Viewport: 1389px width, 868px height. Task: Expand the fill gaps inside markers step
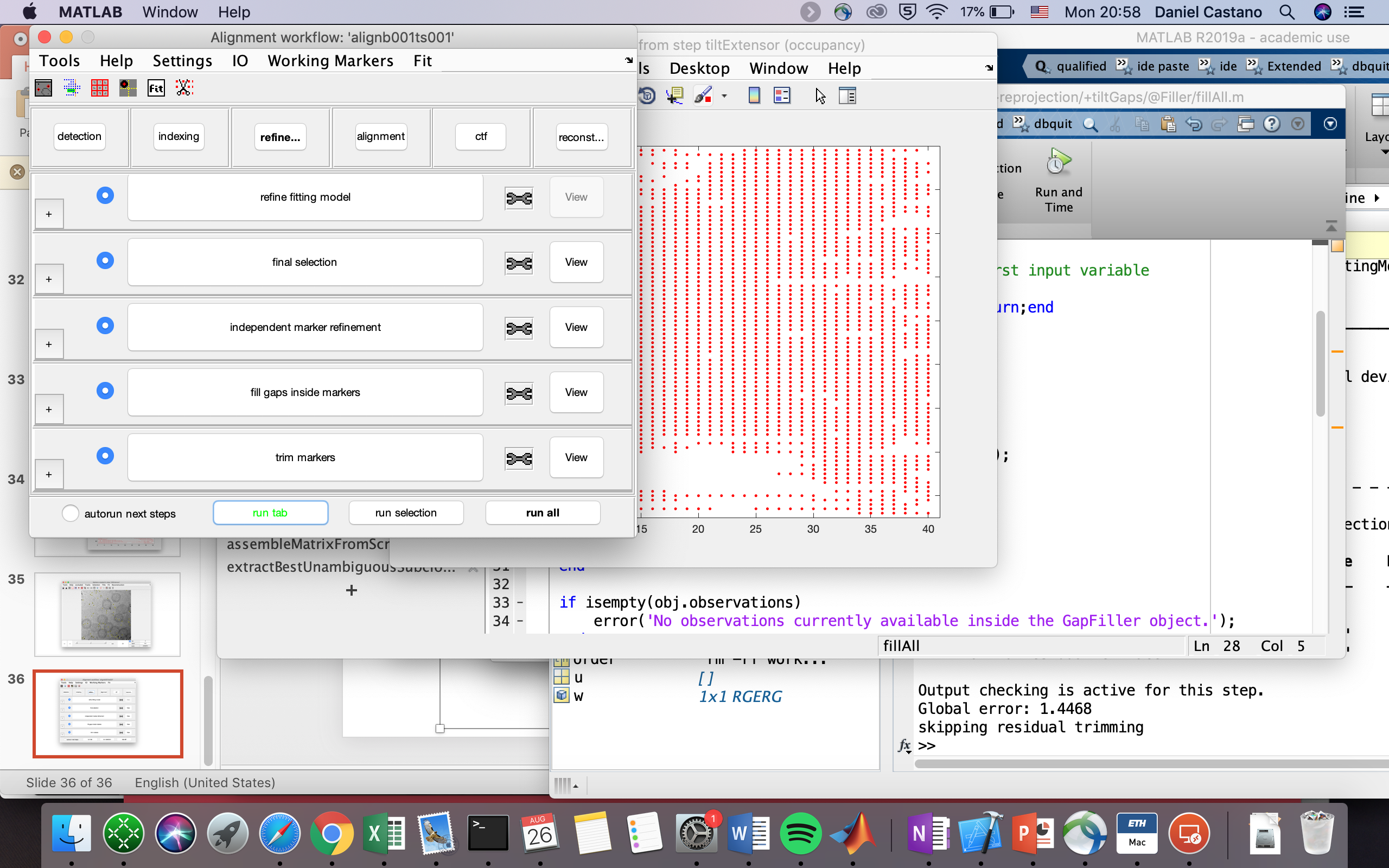49,409
